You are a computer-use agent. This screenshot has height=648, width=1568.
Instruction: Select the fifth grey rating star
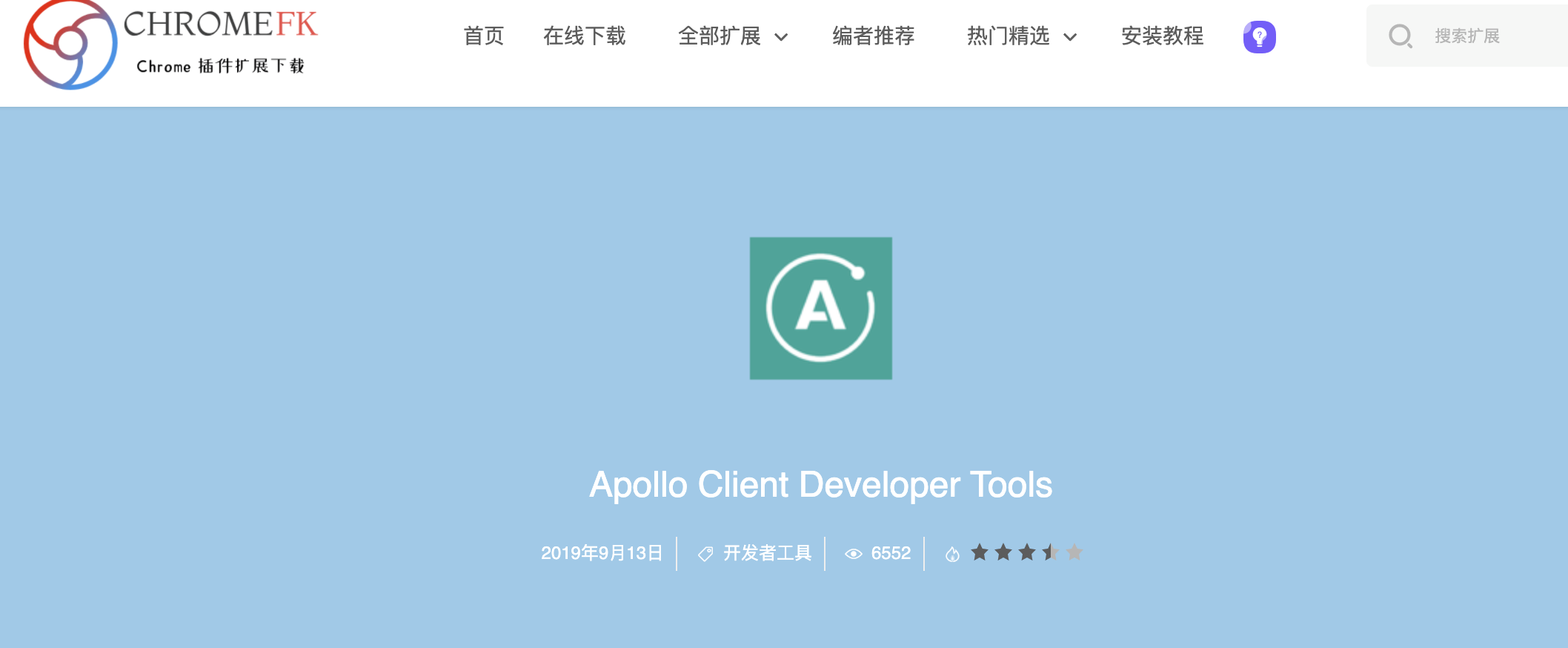pos(1074,552)
